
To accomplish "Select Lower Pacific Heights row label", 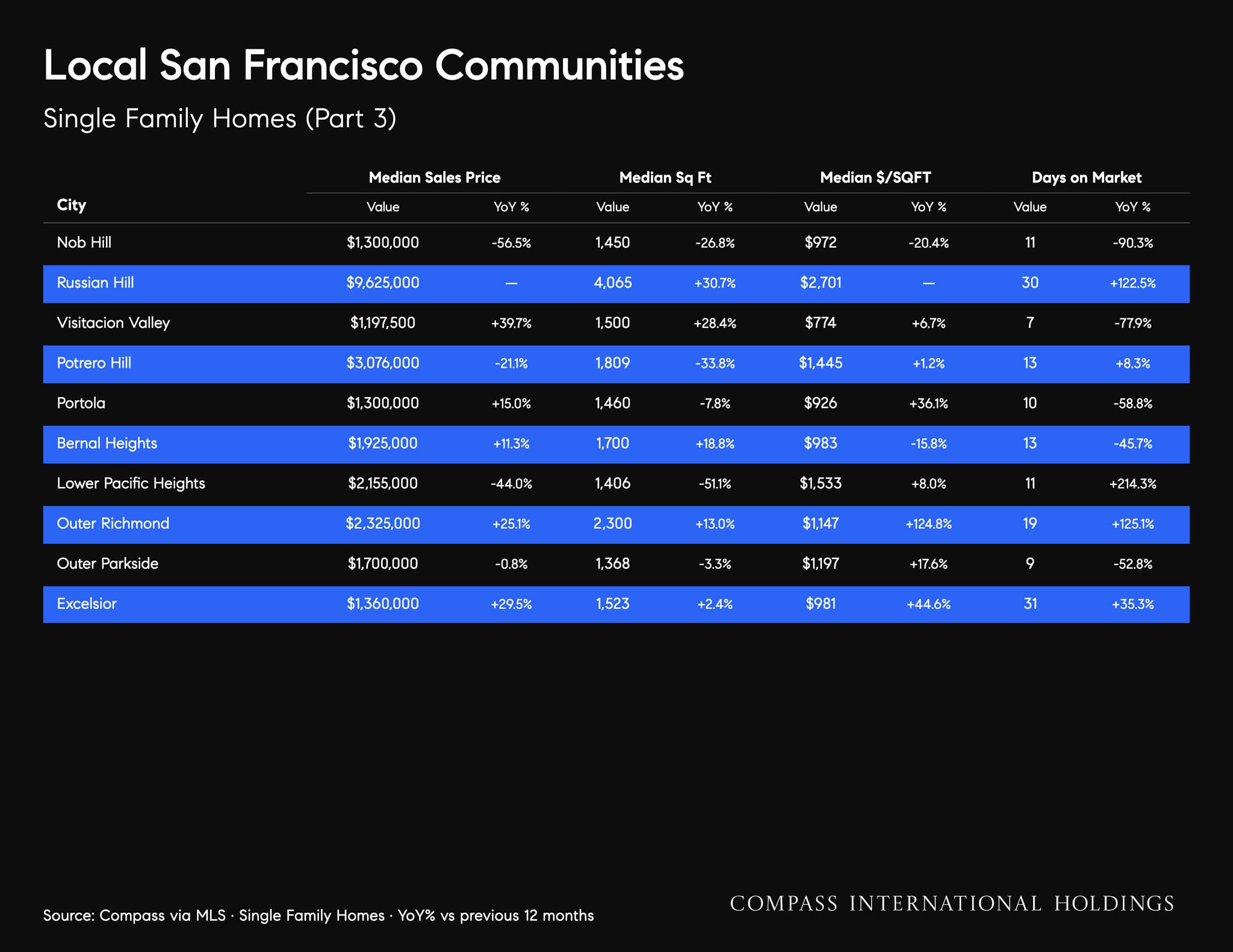I will tap(131, 483).
